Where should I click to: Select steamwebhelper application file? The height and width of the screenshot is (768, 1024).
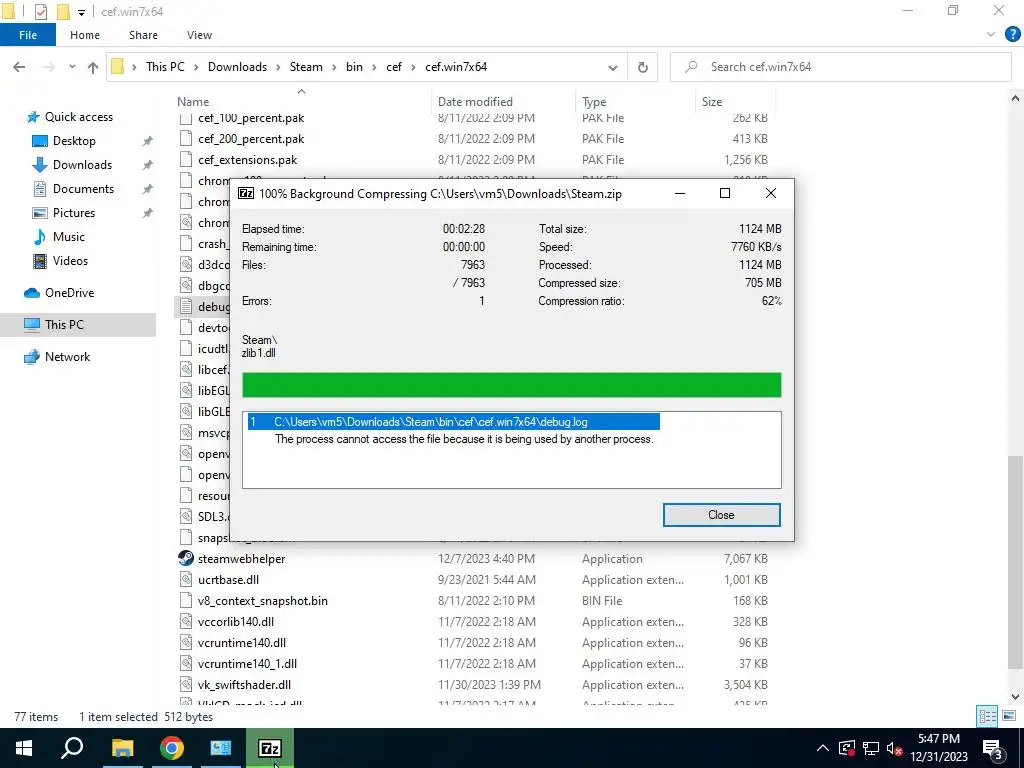click(242, 558)
